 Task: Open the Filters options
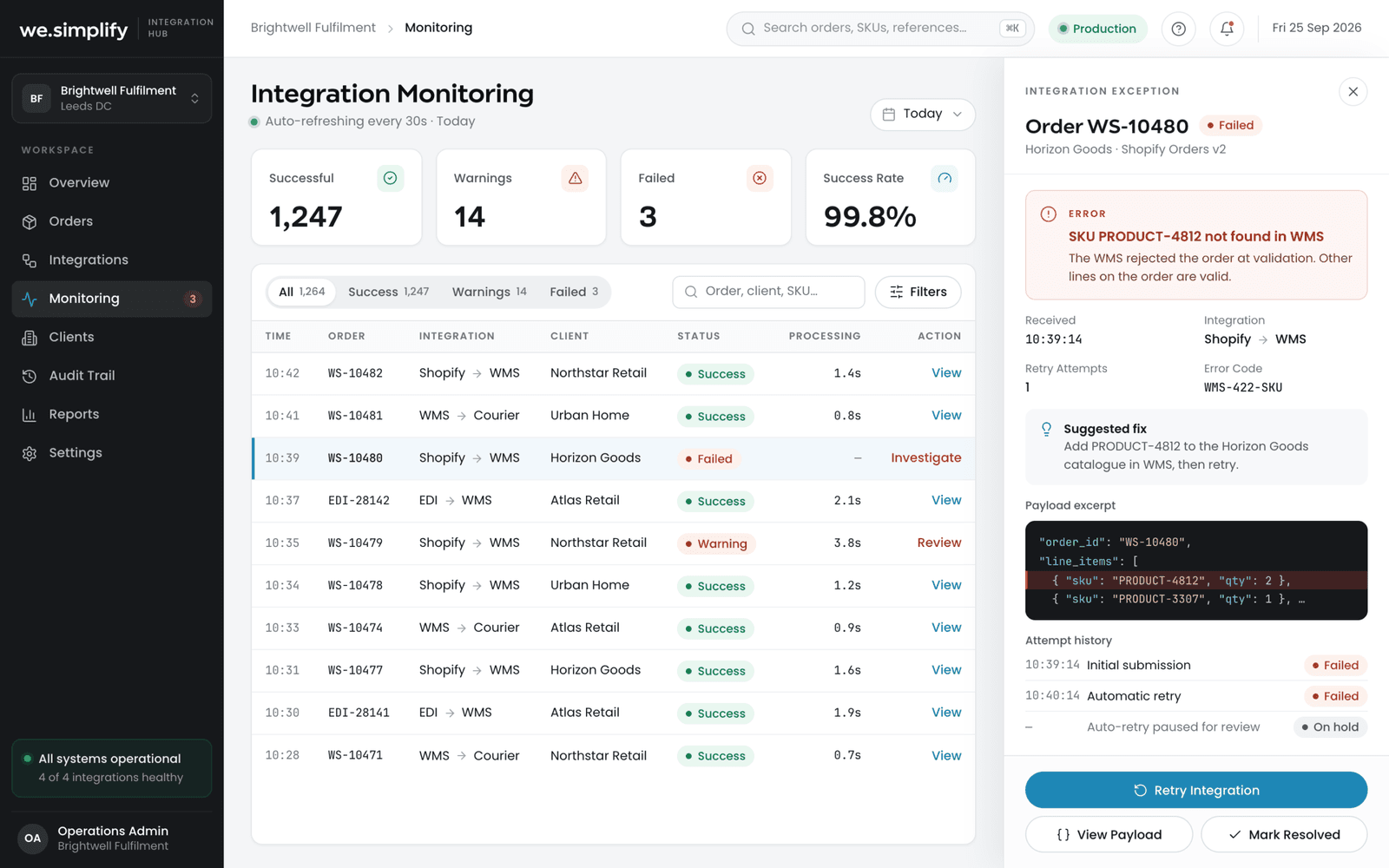click(918, 292)
